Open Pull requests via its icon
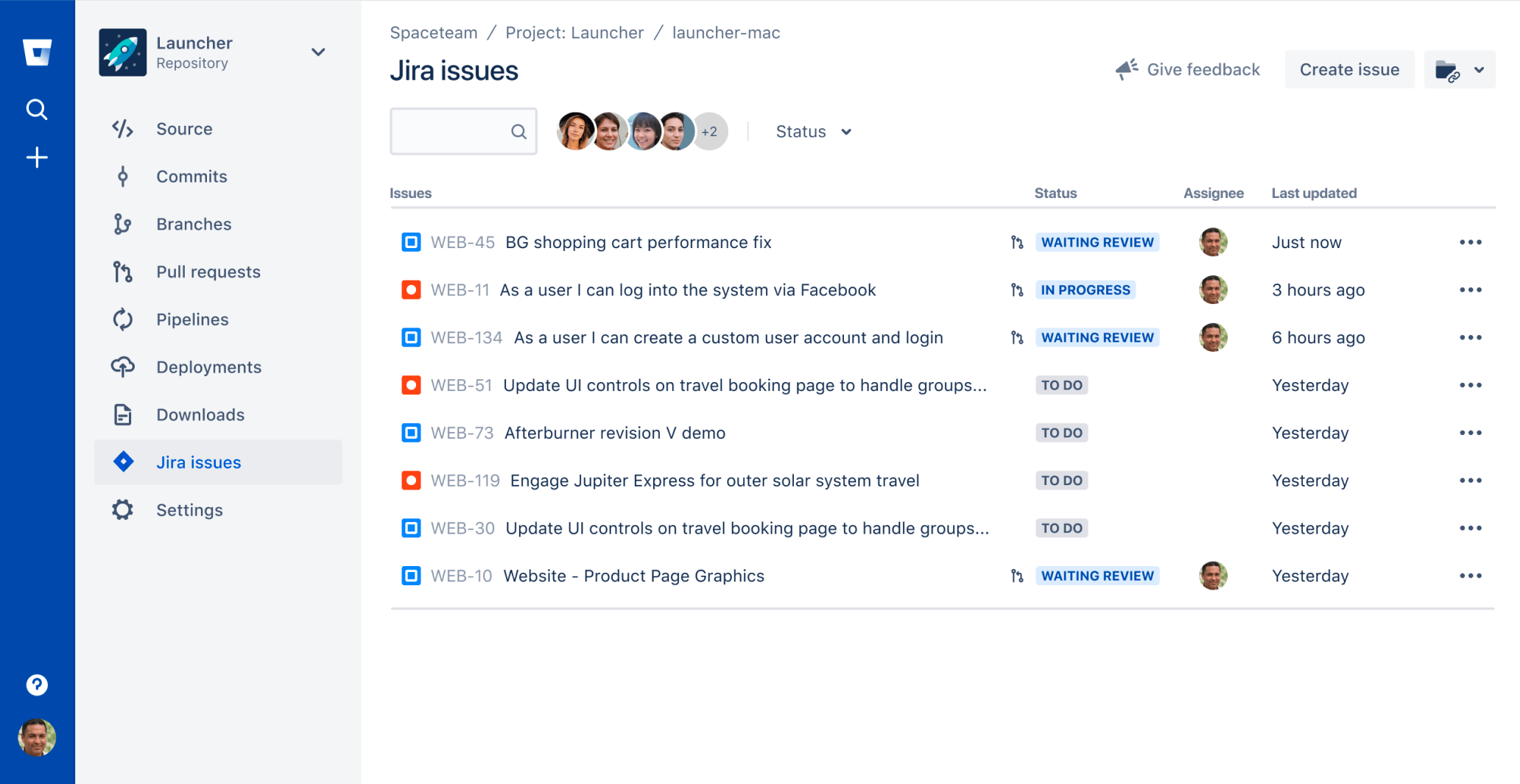1520x784 pixels. [122, 272]
